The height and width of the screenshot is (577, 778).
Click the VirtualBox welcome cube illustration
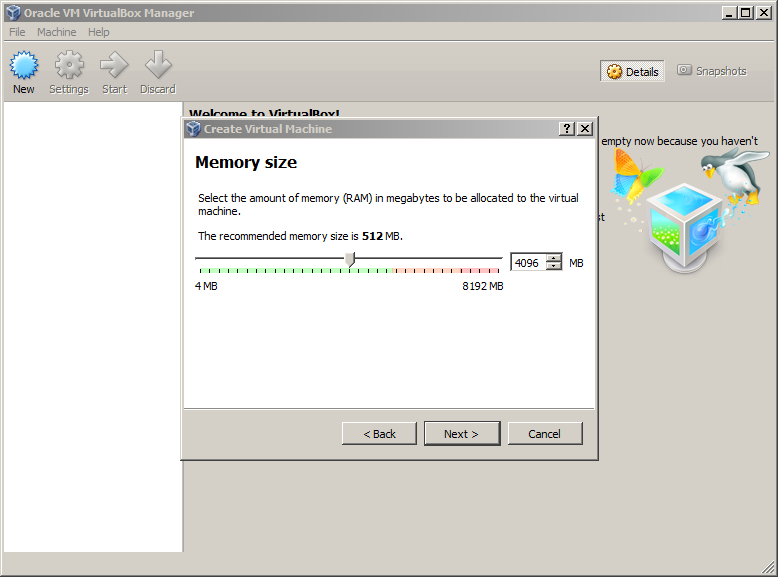pos(686,226)
